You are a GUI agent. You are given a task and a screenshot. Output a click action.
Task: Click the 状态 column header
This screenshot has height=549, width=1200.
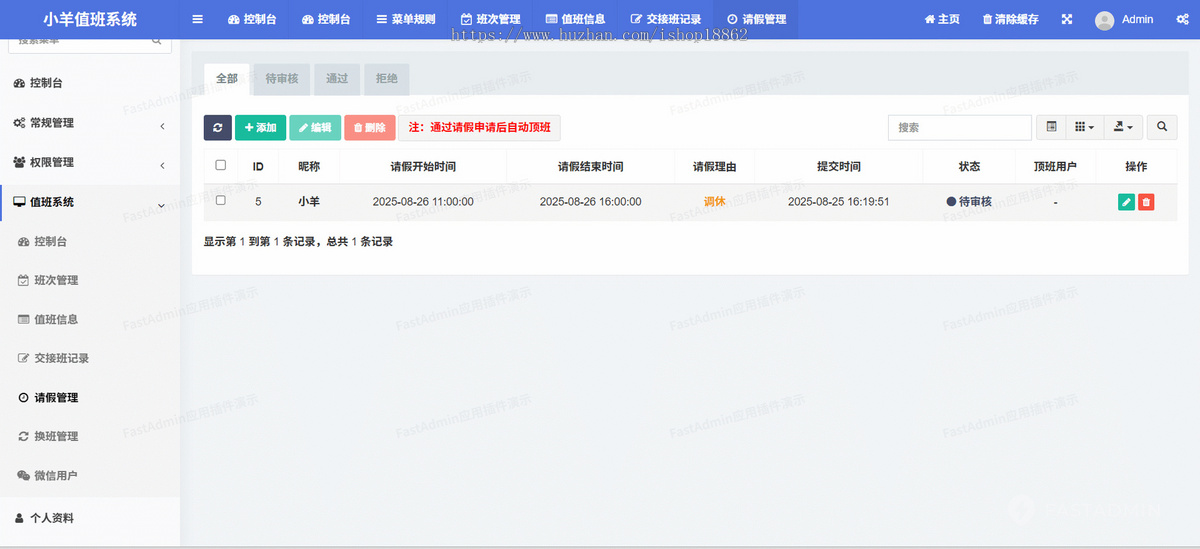point(969,166)
